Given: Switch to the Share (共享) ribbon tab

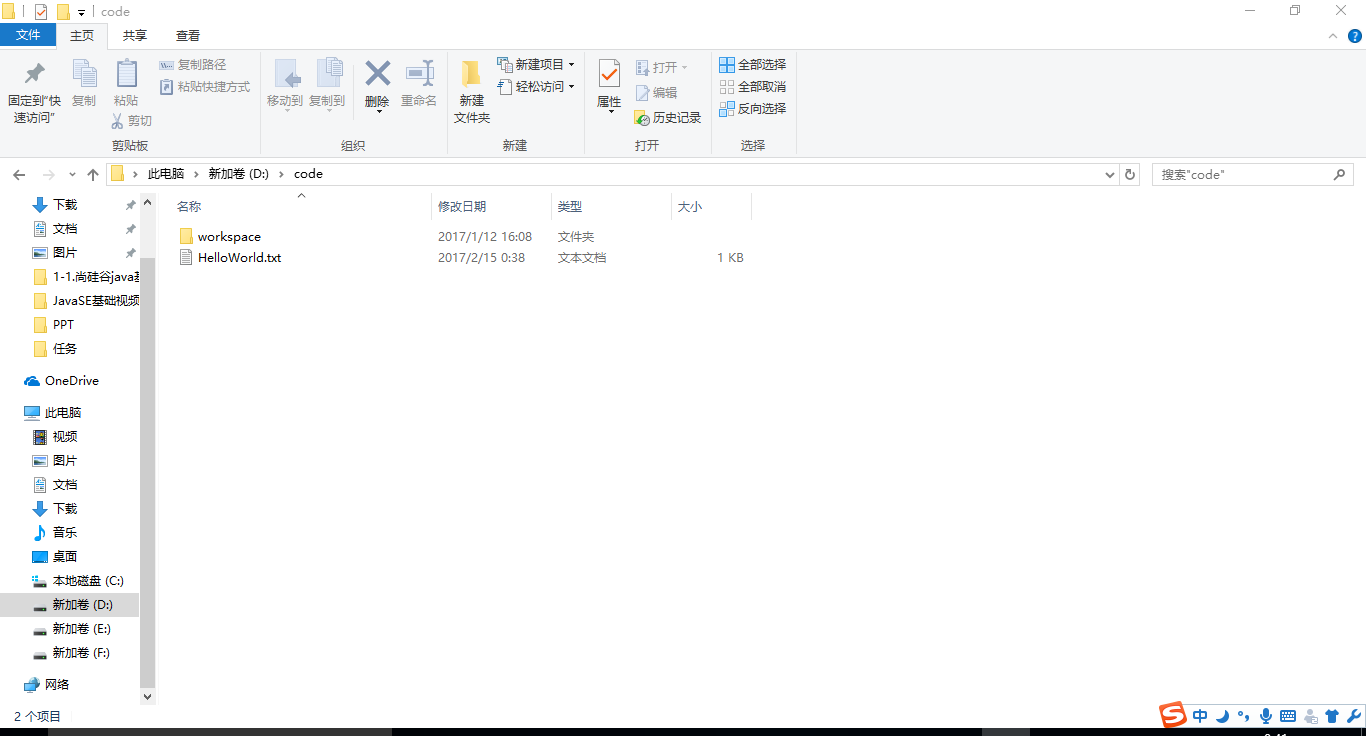Looking at the screenshot, I should click(x=135, y=36).
